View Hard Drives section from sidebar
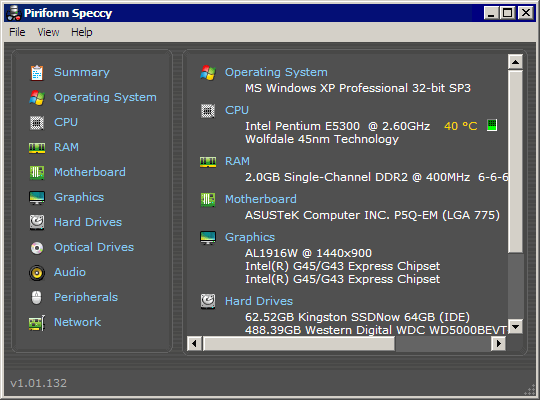Viewport: 540px width, 400px height. pos(88,222)
